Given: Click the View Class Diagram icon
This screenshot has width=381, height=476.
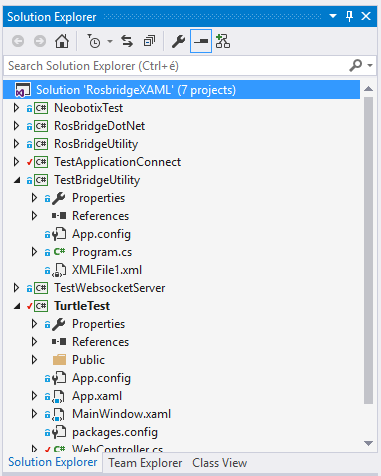Looking at the screenshot, I should coord(223,41).
